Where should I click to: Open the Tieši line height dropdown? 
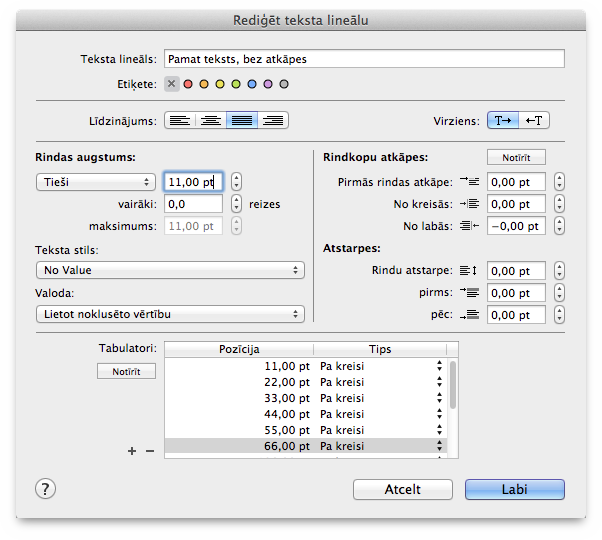click(x=96, y=182)
